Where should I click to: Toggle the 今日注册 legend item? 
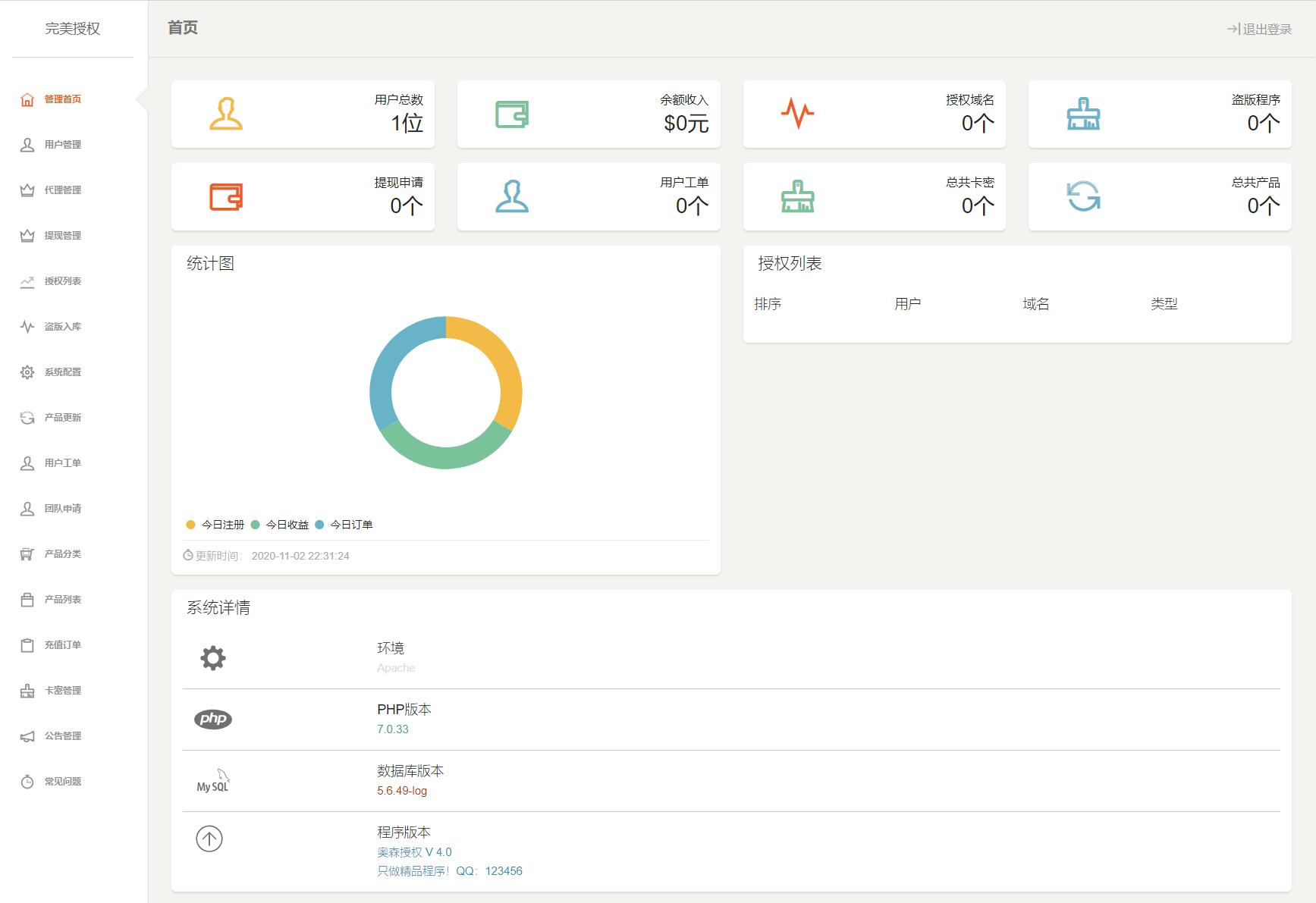[215, 525]
